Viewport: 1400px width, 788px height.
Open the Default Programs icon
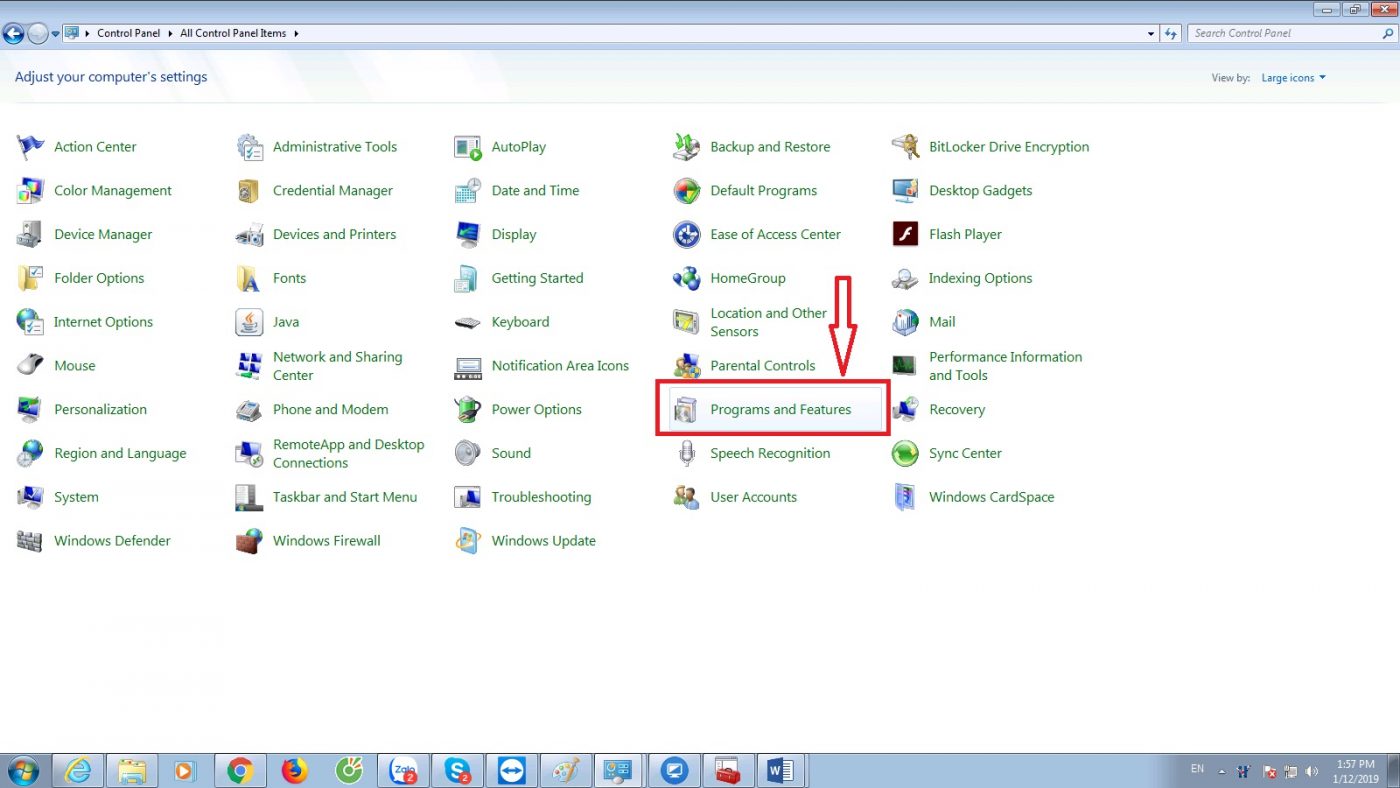pos(686,191)
